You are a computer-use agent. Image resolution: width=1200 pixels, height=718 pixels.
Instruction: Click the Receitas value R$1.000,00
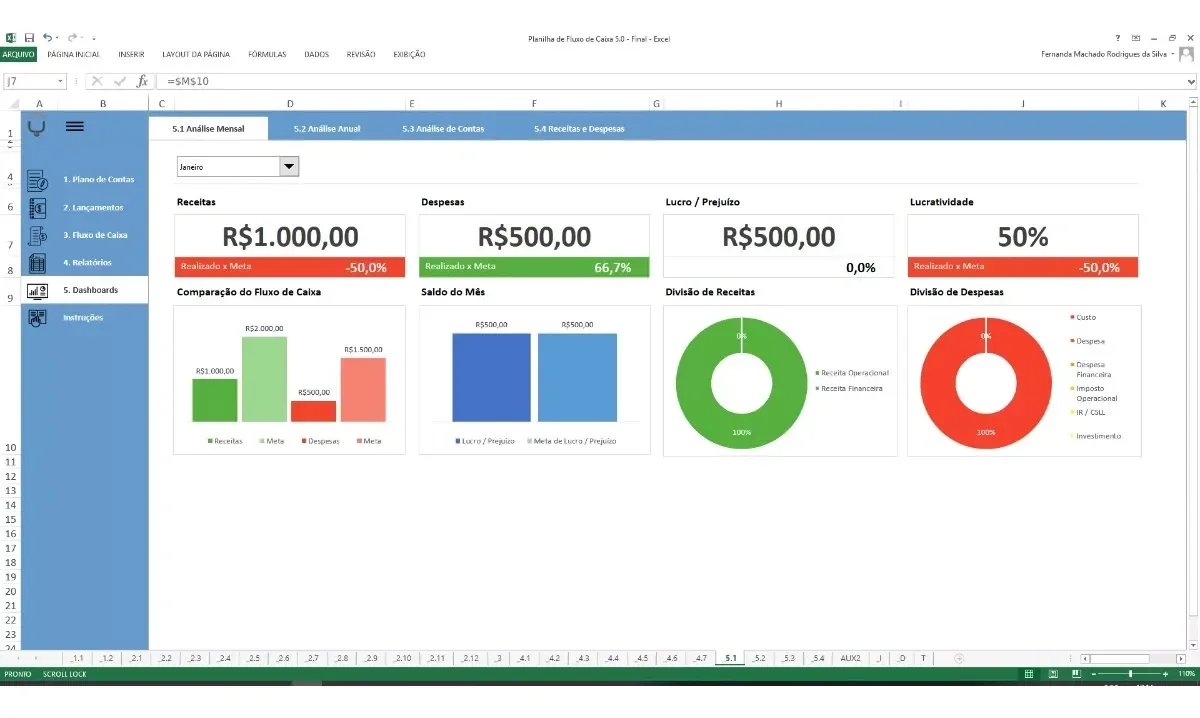pyautogui.click(x=290, y=237)
